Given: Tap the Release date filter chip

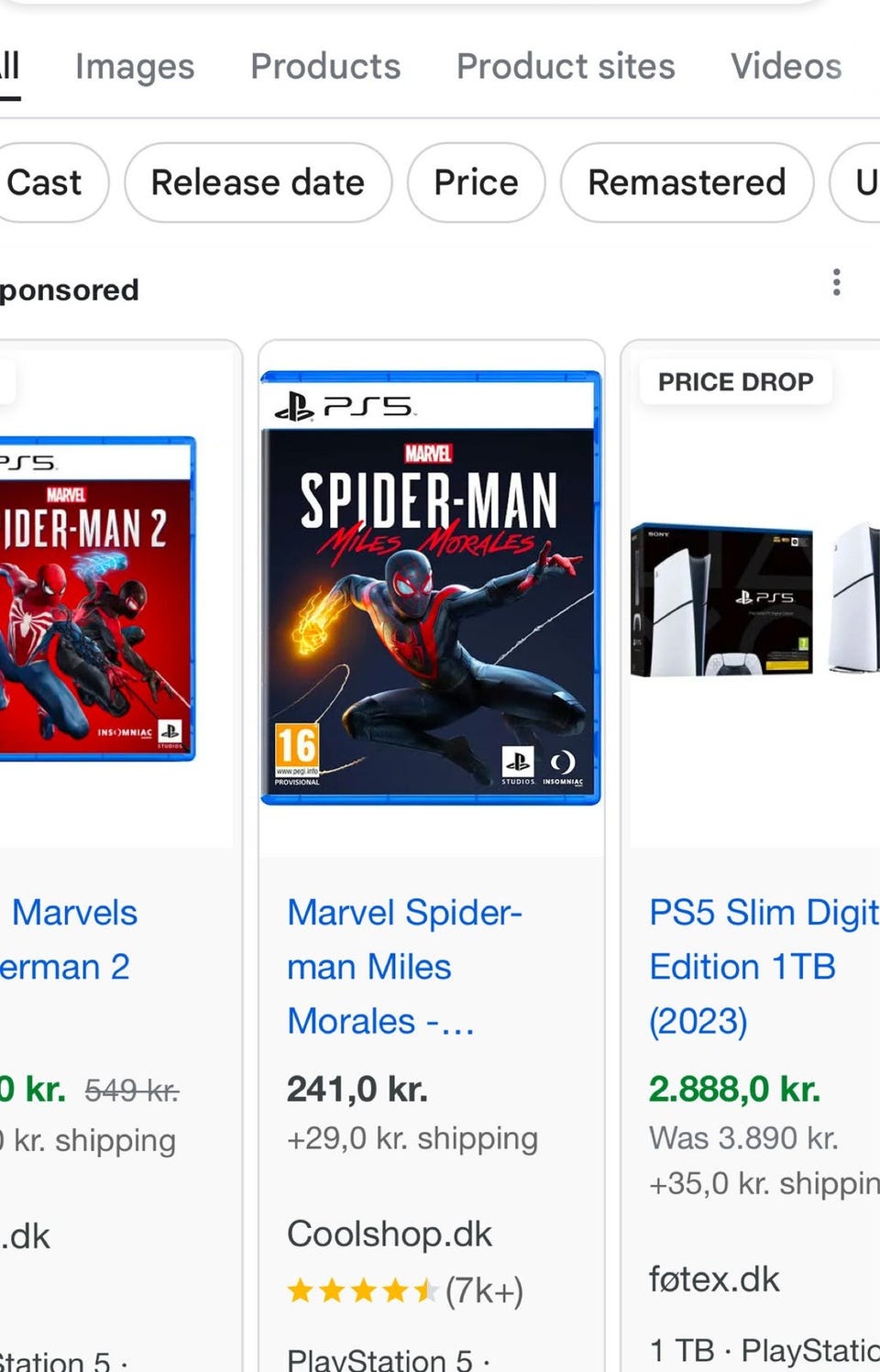Looking at the screenshot, I should pos(258,182).
